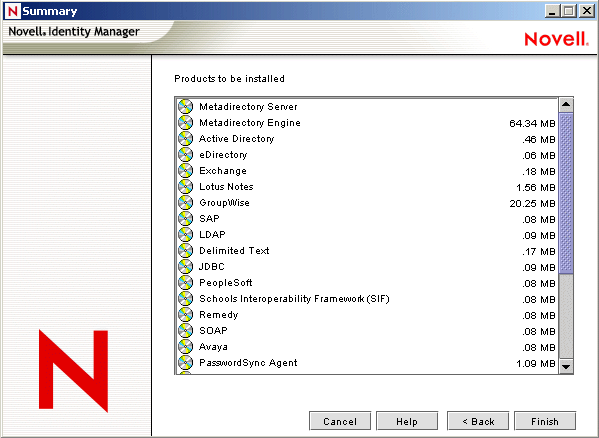Click the disc icon beside Schools Interoperability Framework
This screenshot has width=599, height=438.
coord(186,299)
